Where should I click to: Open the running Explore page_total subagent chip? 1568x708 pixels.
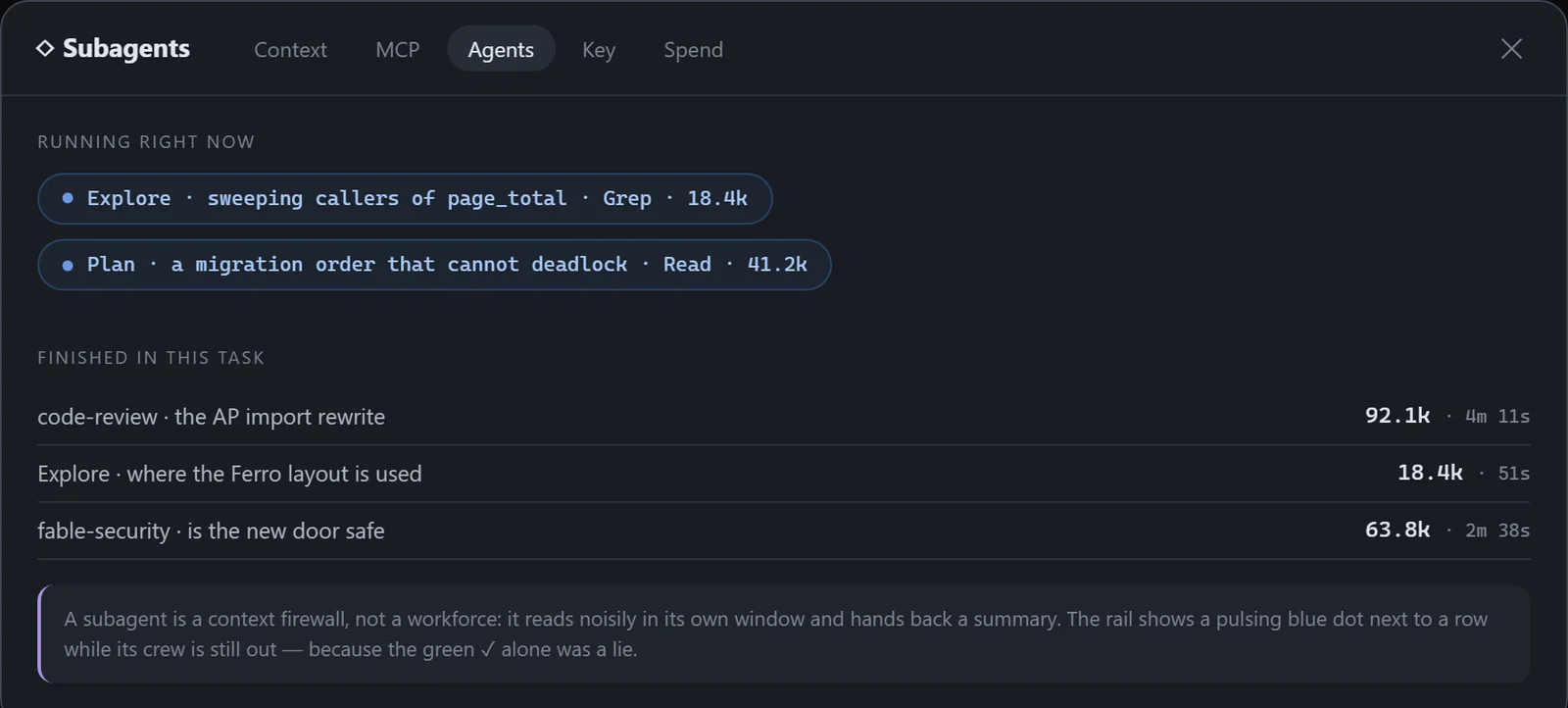[405, 198]
